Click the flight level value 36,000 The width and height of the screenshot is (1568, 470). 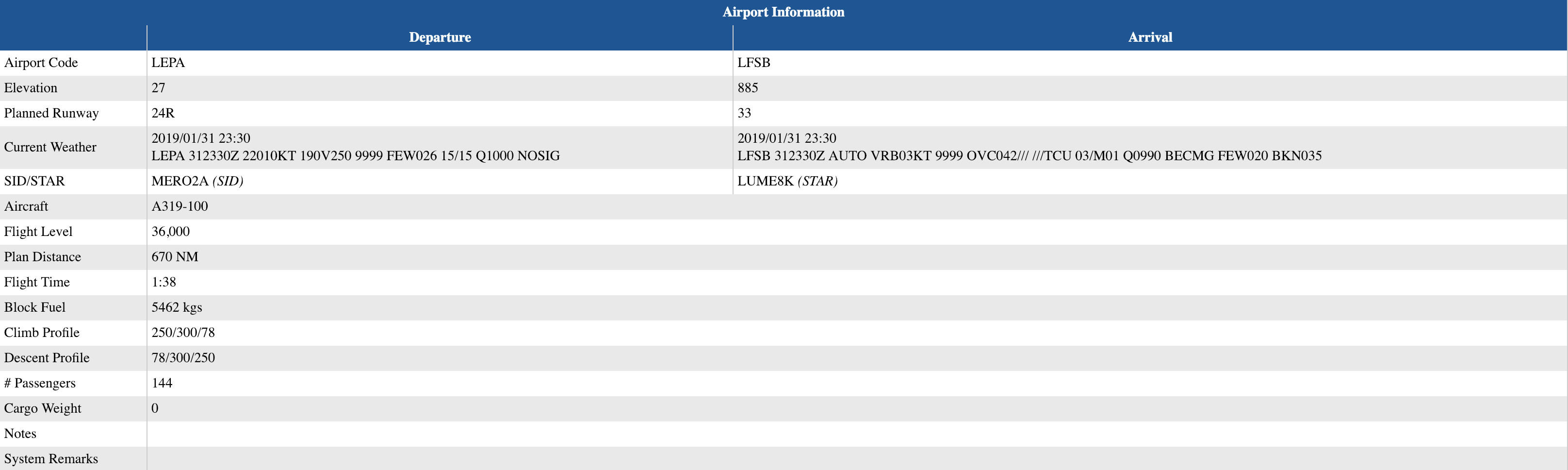[170, 232]
